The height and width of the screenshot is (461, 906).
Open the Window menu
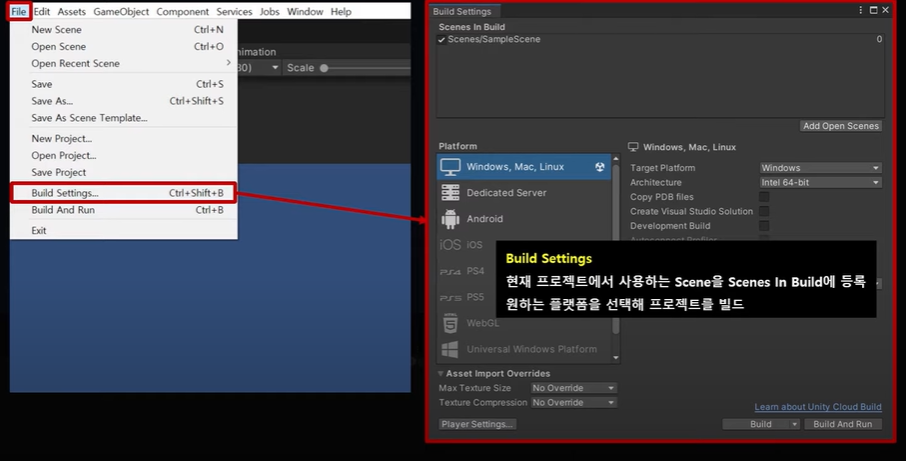[305, 12]
